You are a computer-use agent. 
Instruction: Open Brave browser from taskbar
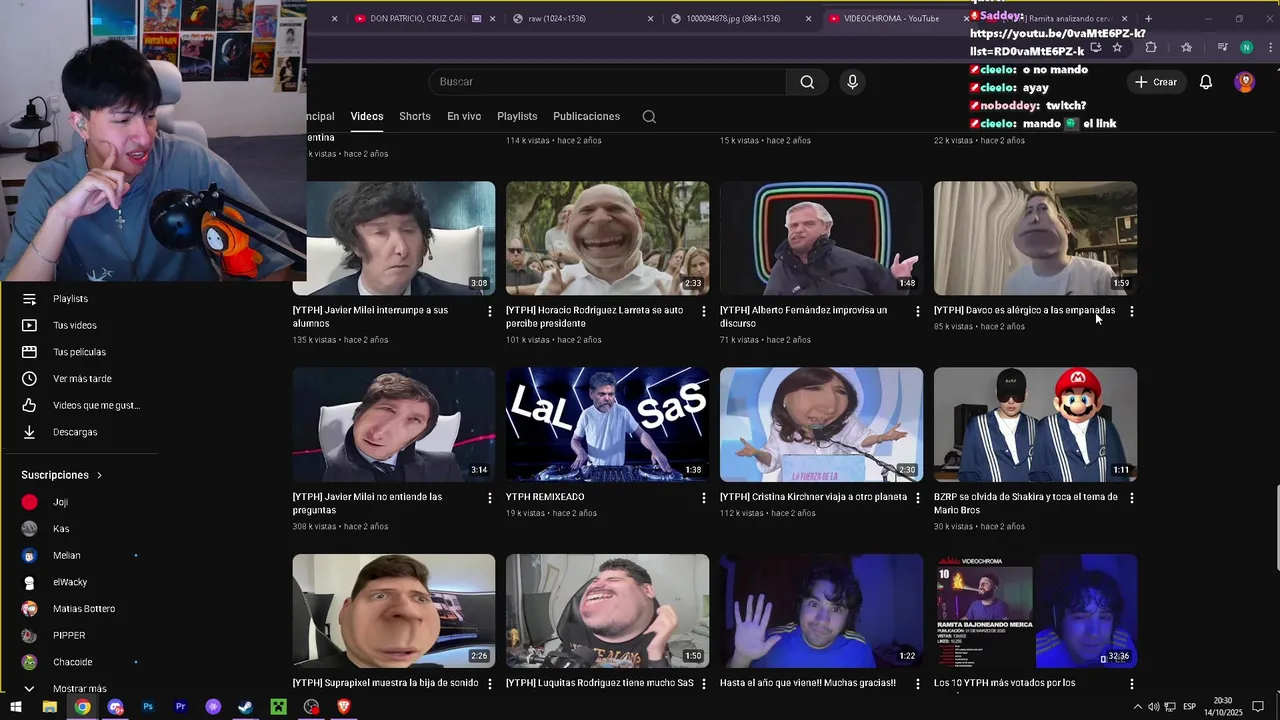[344, 707]
